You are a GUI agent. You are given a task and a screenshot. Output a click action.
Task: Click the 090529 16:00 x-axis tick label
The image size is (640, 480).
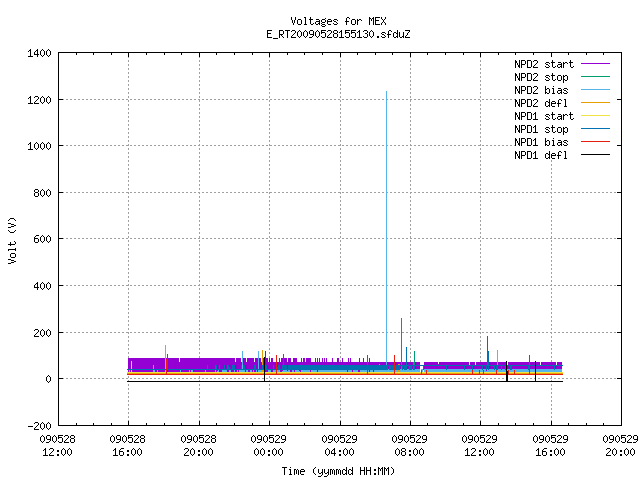[x=551, y=446]
